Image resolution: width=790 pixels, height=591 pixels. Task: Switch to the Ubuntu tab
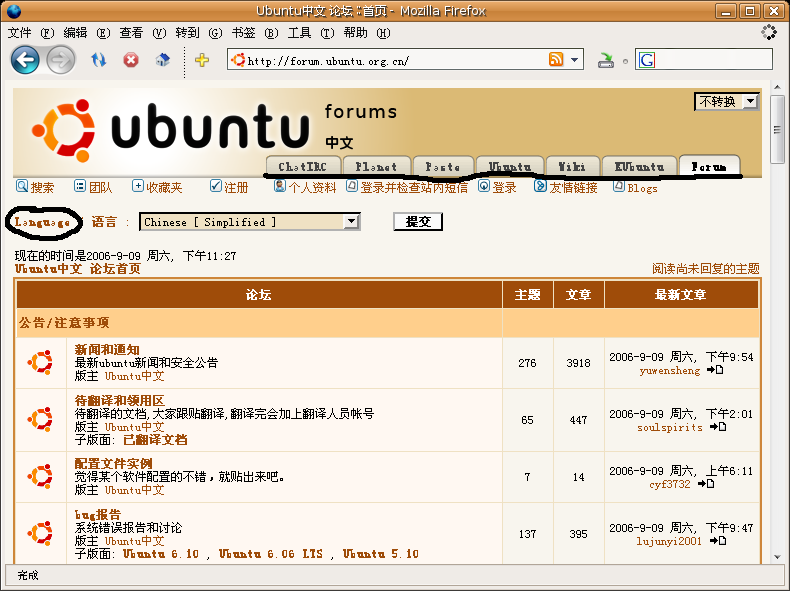(x=510, y=166)
